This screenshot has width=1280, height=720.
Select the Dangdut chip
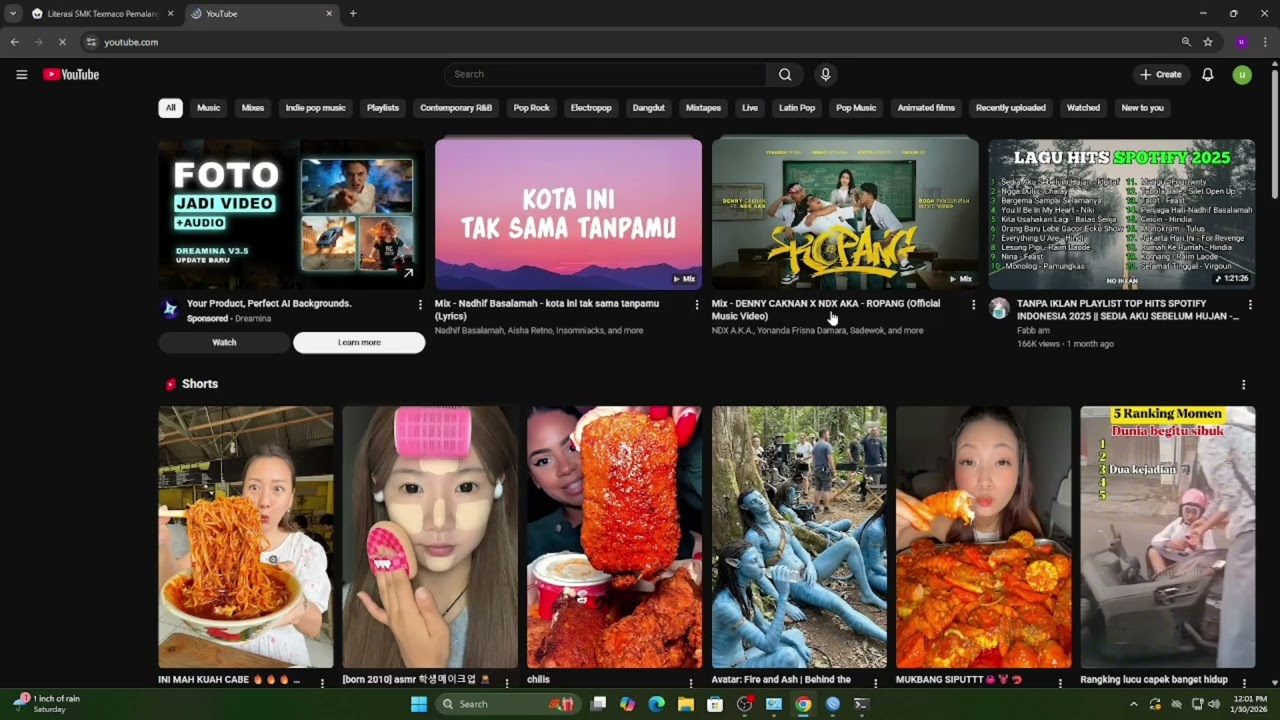(x=649, y=108)
